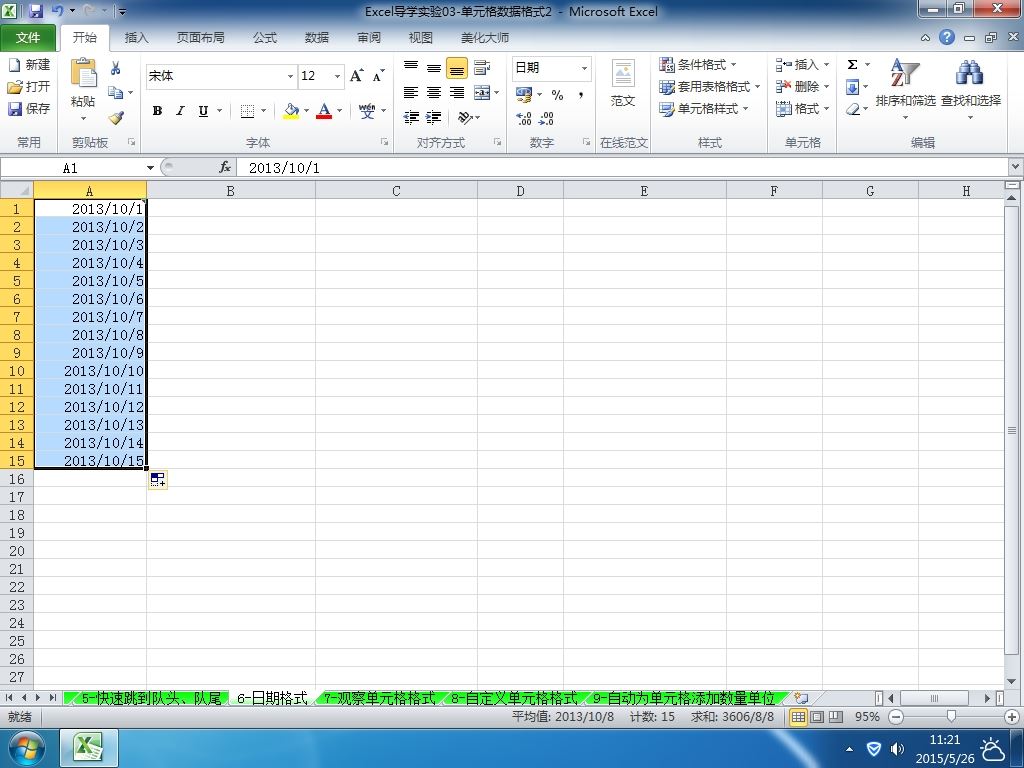This screenshot has height=768, width=1024.
Task: Click the 保存 save button in ribbon
Action: tap(29, 108)
